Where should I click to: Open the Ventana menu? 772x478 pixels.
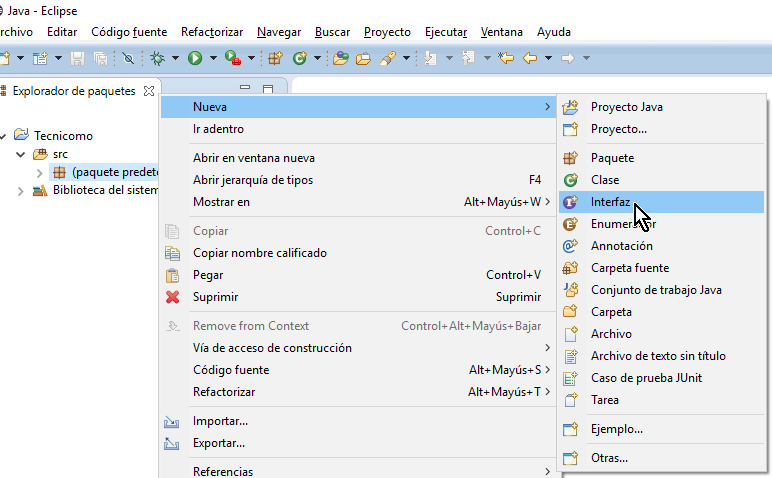501,32
